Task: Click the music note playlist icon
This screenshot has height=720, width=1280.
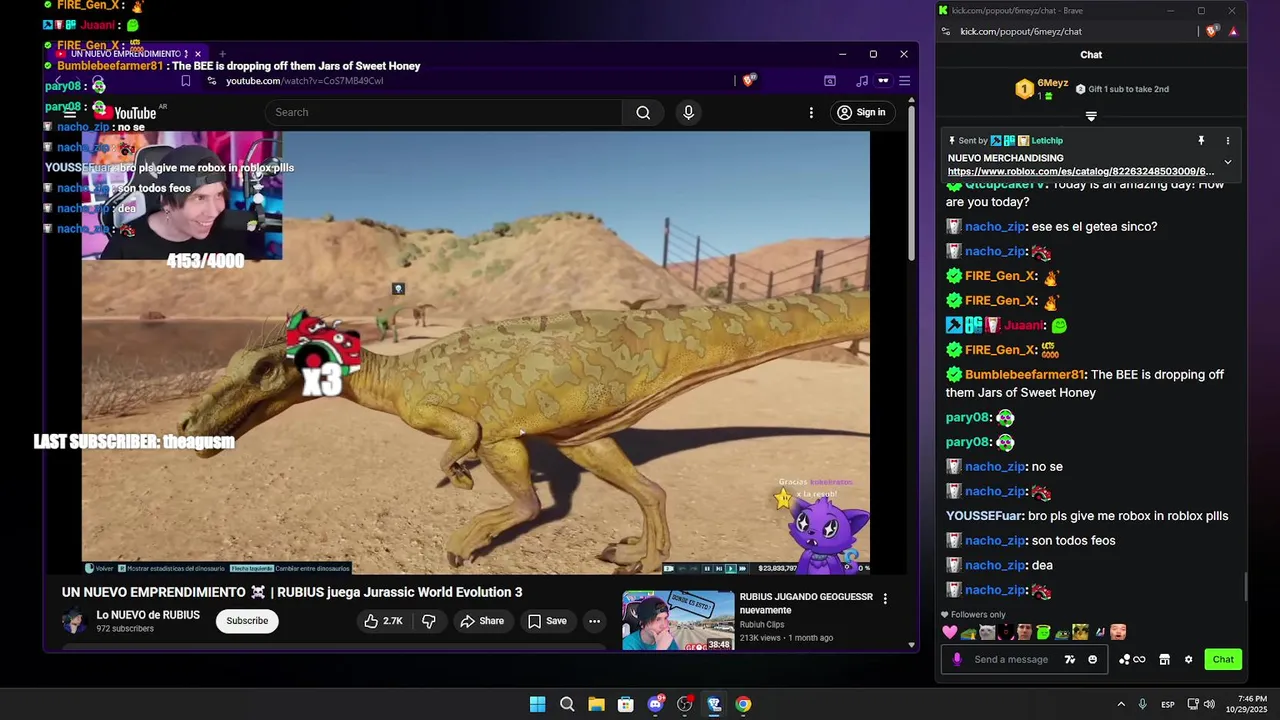Action: (862, 81)
